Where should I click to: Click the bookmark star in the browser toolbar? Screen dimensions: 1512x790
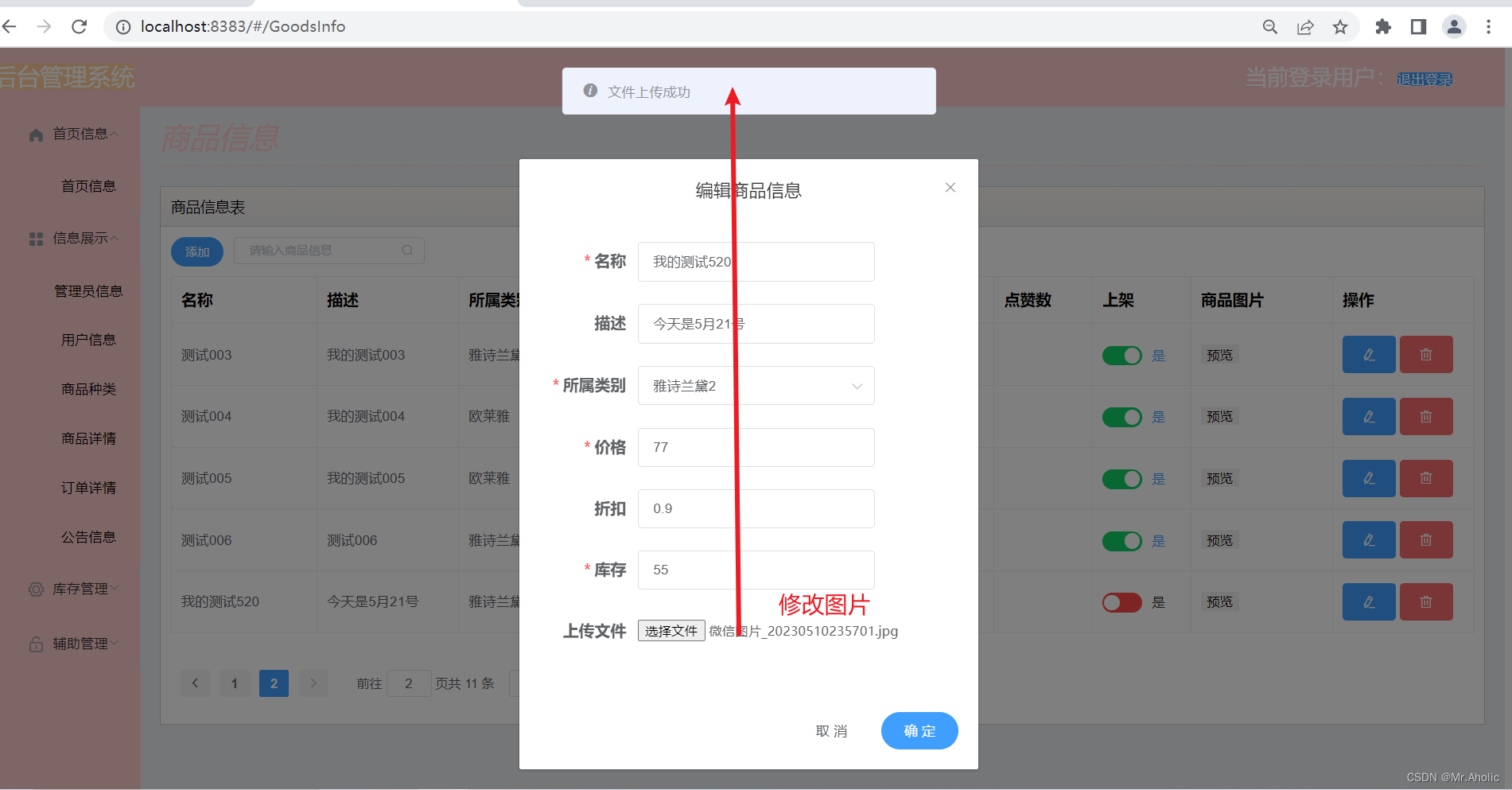click(x=1340, y=26)
